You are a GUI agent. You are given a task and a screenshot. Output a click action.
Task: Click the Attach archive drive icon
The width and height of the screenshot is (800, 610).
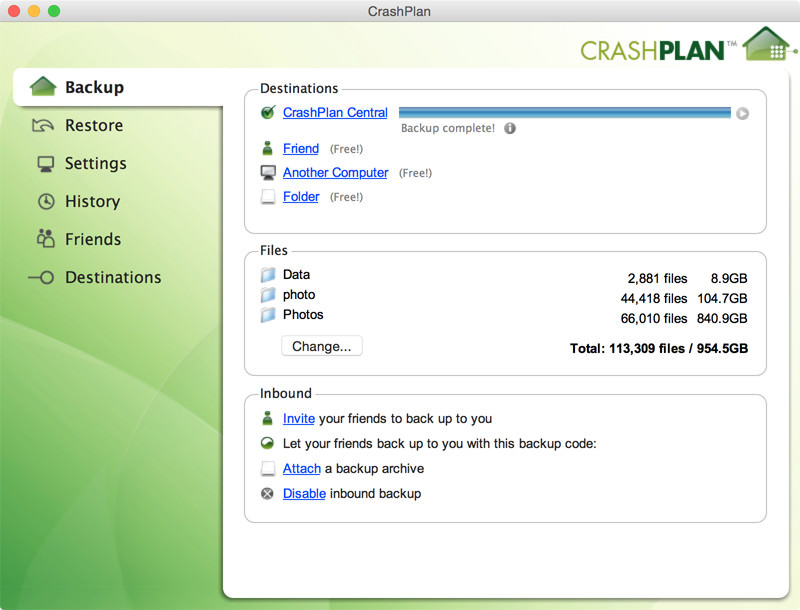click(x=268, y=468)
